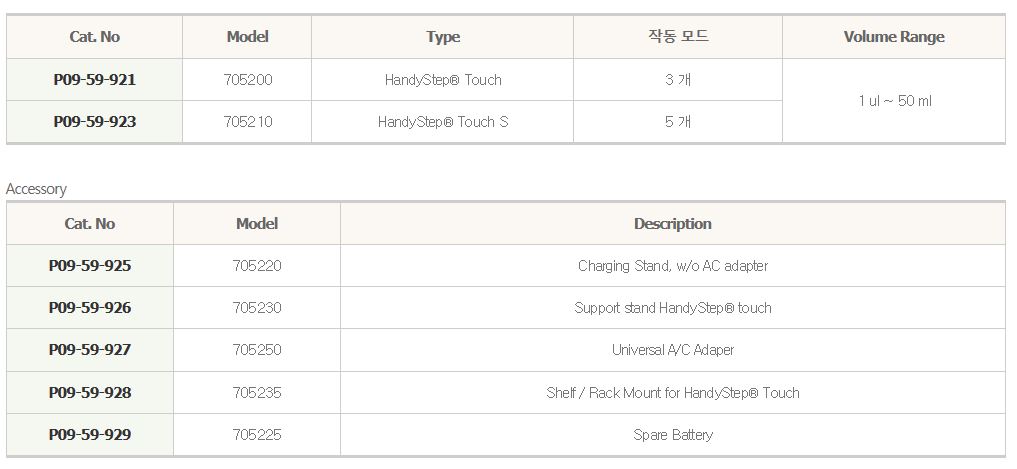
Task: Click Spare Battery description
Action: click(673, 435)
